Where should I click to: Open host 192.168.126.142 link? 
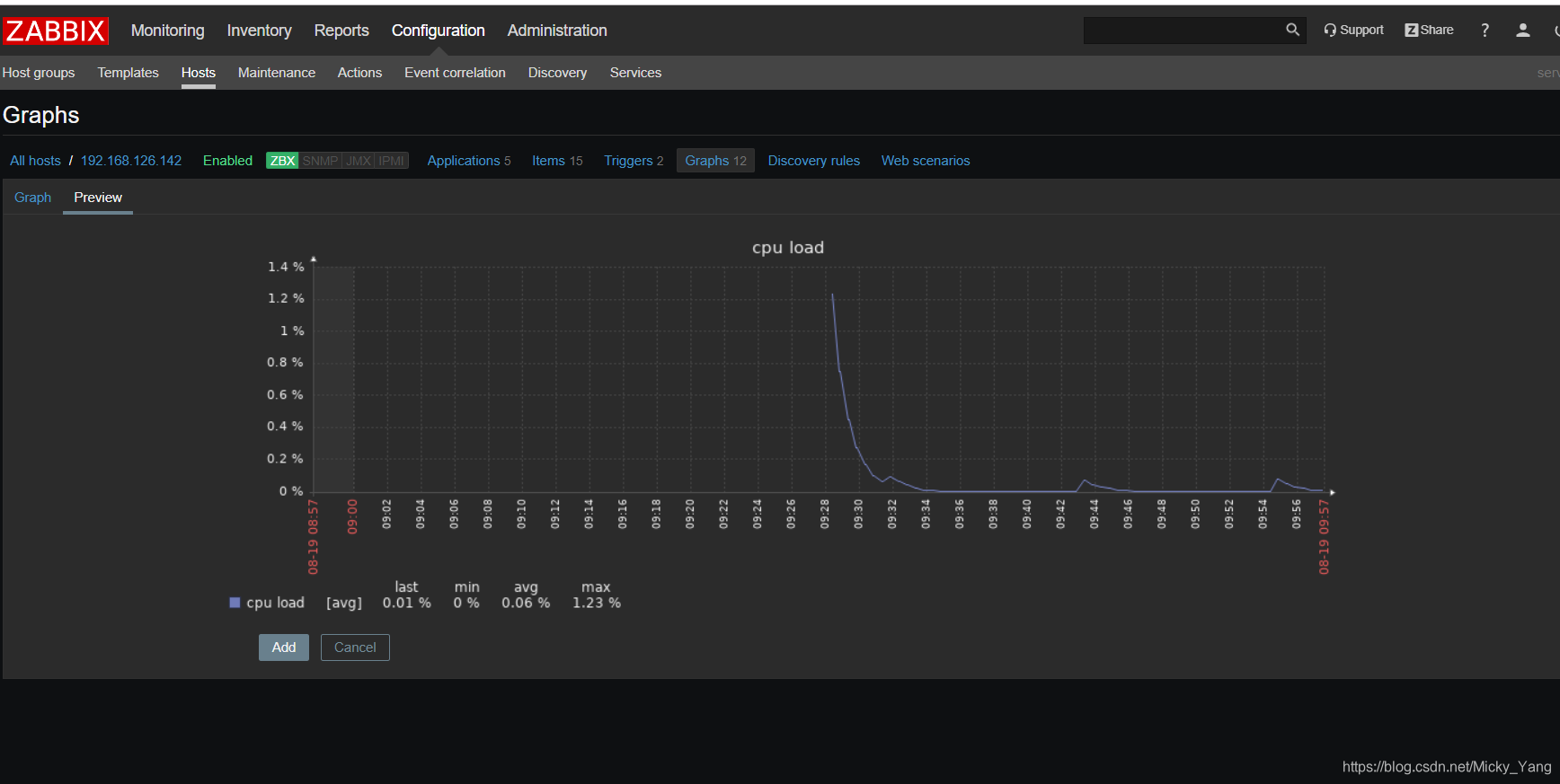click(131, 161)
